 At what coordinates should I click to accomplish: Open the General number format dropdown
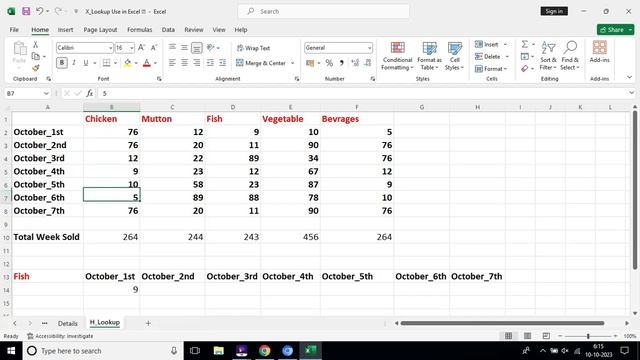(x=369, y=48)
